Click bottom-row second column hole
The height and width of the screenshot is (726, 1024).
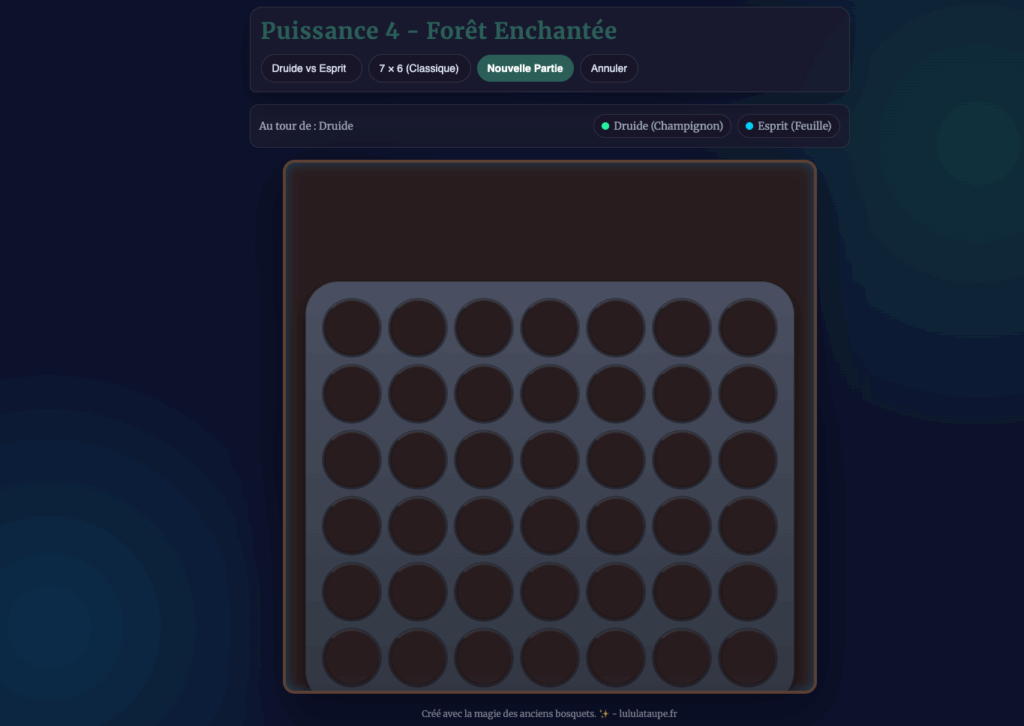pyautogui.click(x=417, y=657)
